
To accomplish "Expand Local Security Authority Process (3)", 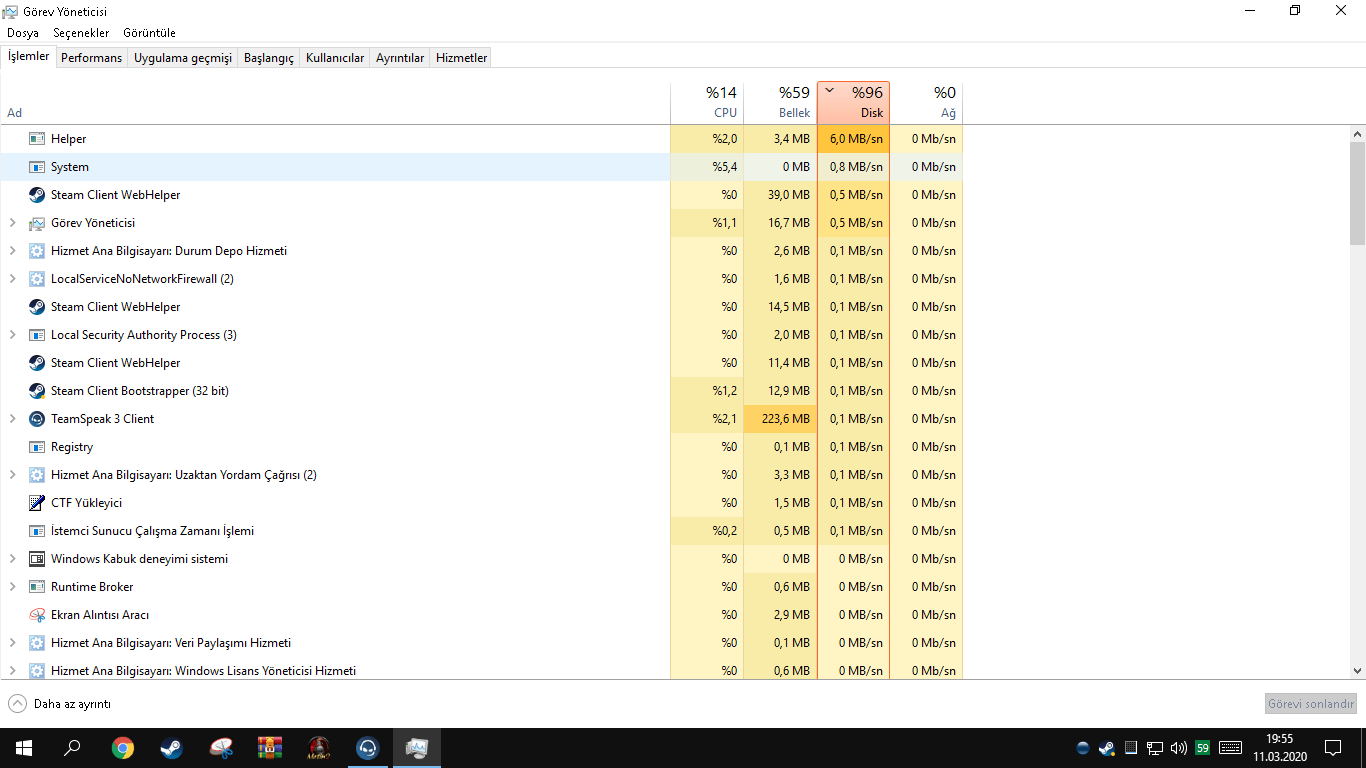I will (12, 335).
